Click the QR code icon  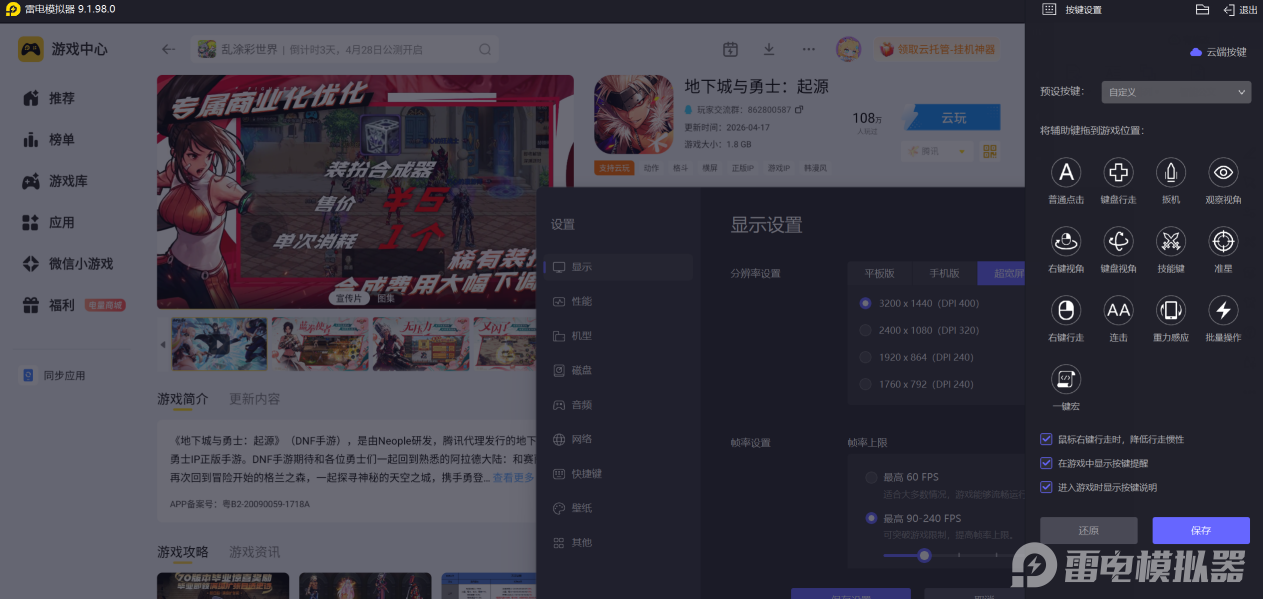pyautogui.click(x=990, y=151)
